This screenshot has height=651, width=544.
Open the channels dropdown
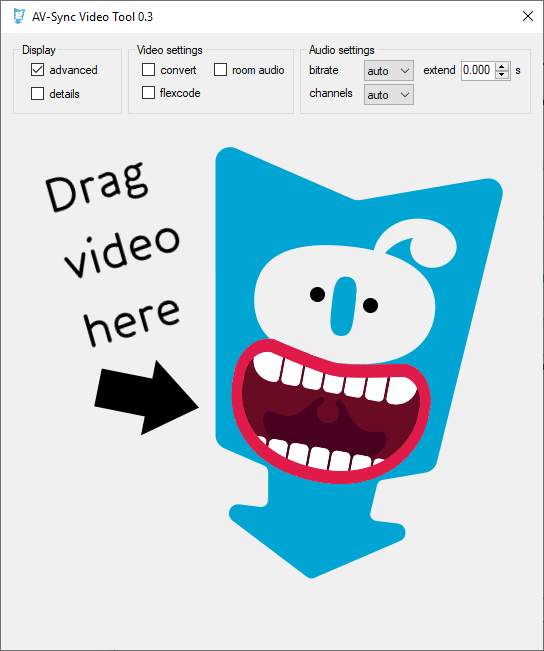coord(389,95)
